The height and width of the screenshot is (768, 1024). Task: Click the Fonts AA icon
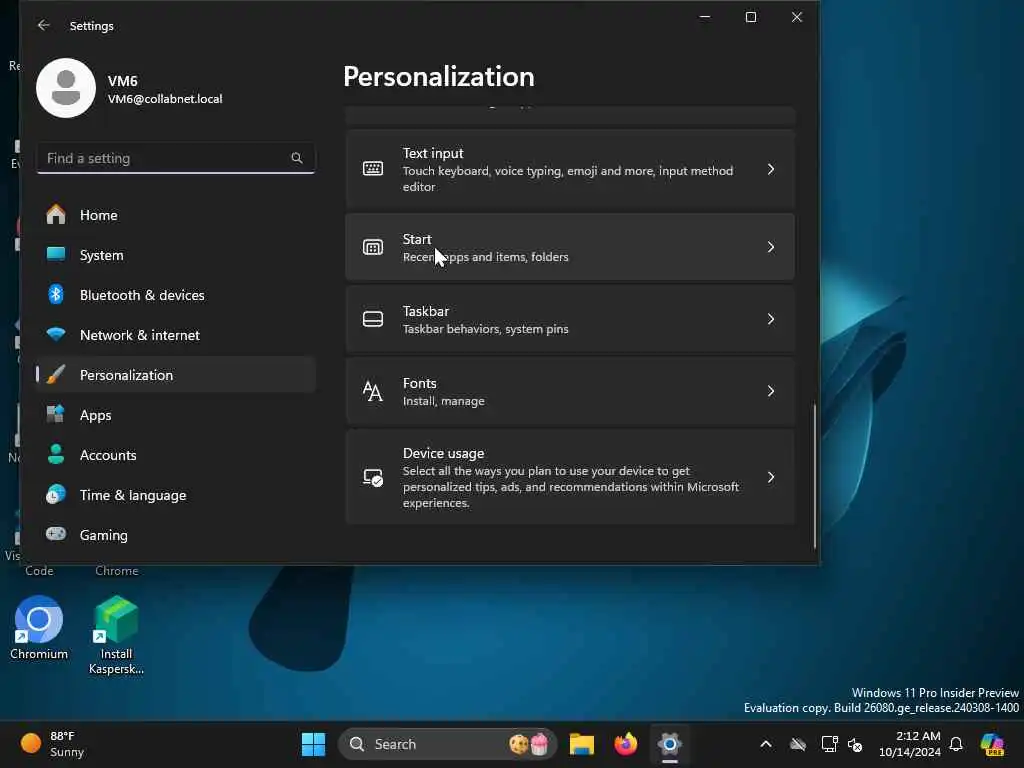373,391
